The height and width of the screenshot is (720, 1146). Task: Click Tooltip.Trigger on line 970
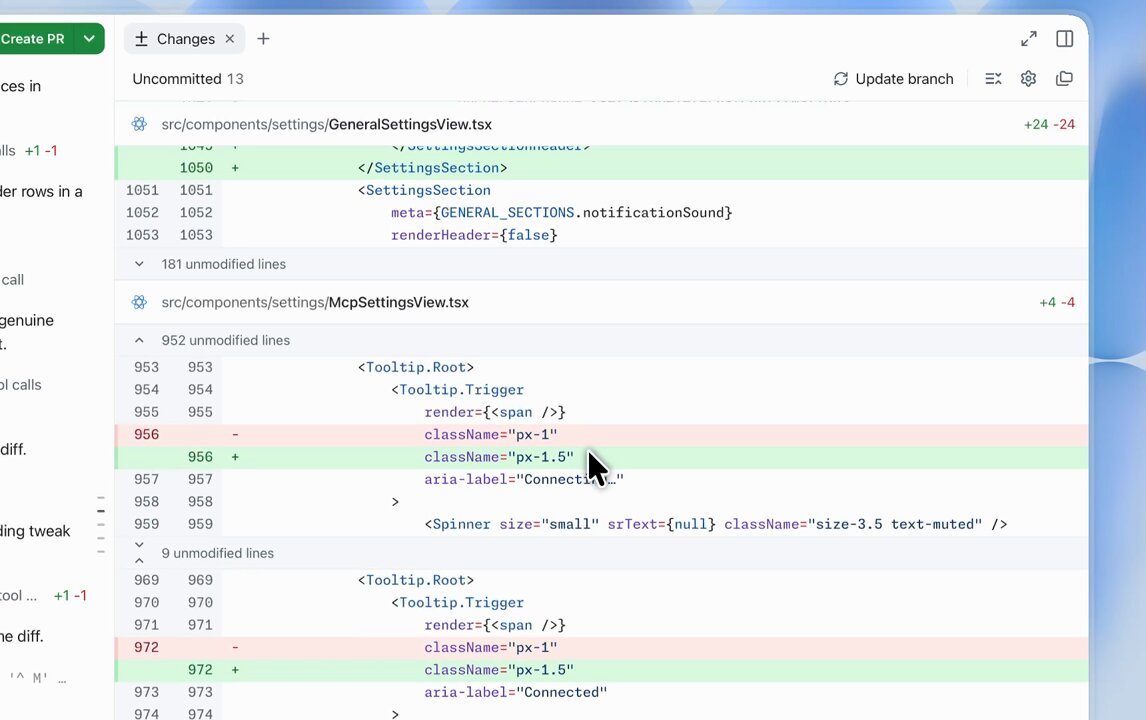click(x=458, y=603)
